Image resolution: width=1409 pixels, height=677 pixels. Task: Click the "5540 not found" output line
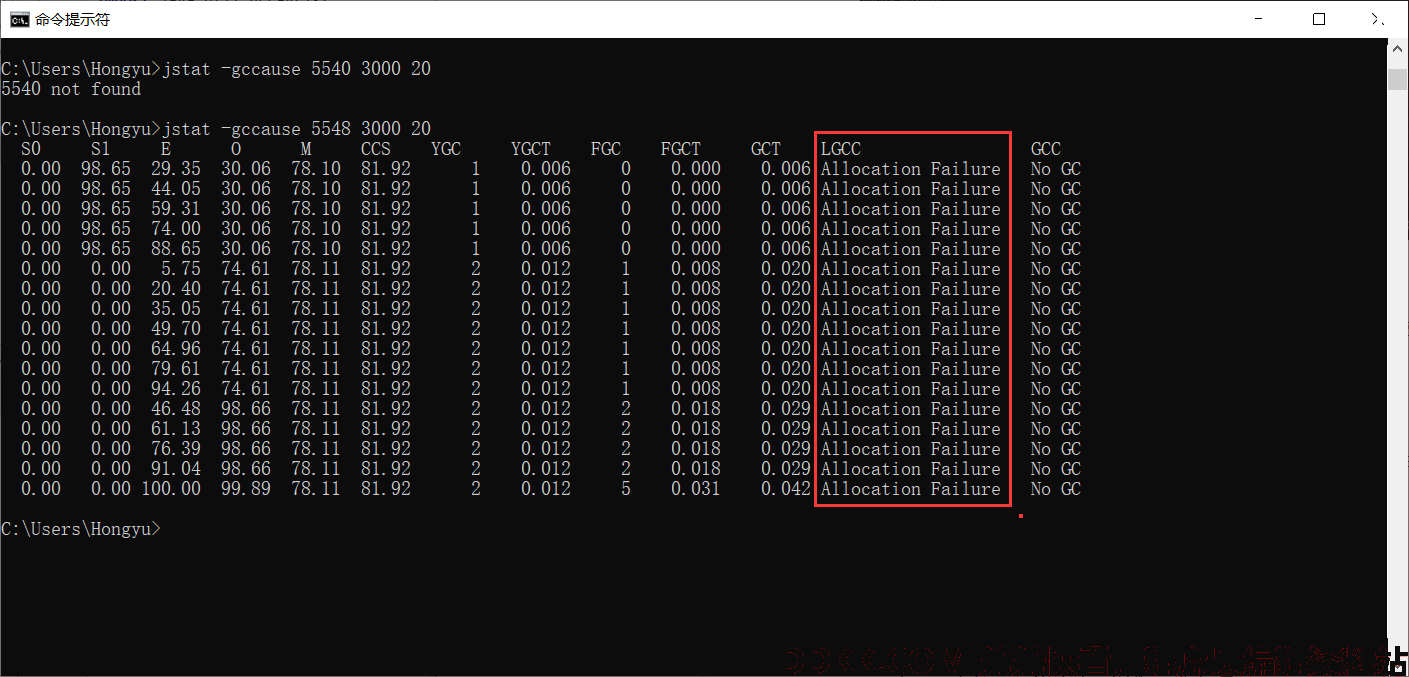pyautogui.click(x=71, y=89)
